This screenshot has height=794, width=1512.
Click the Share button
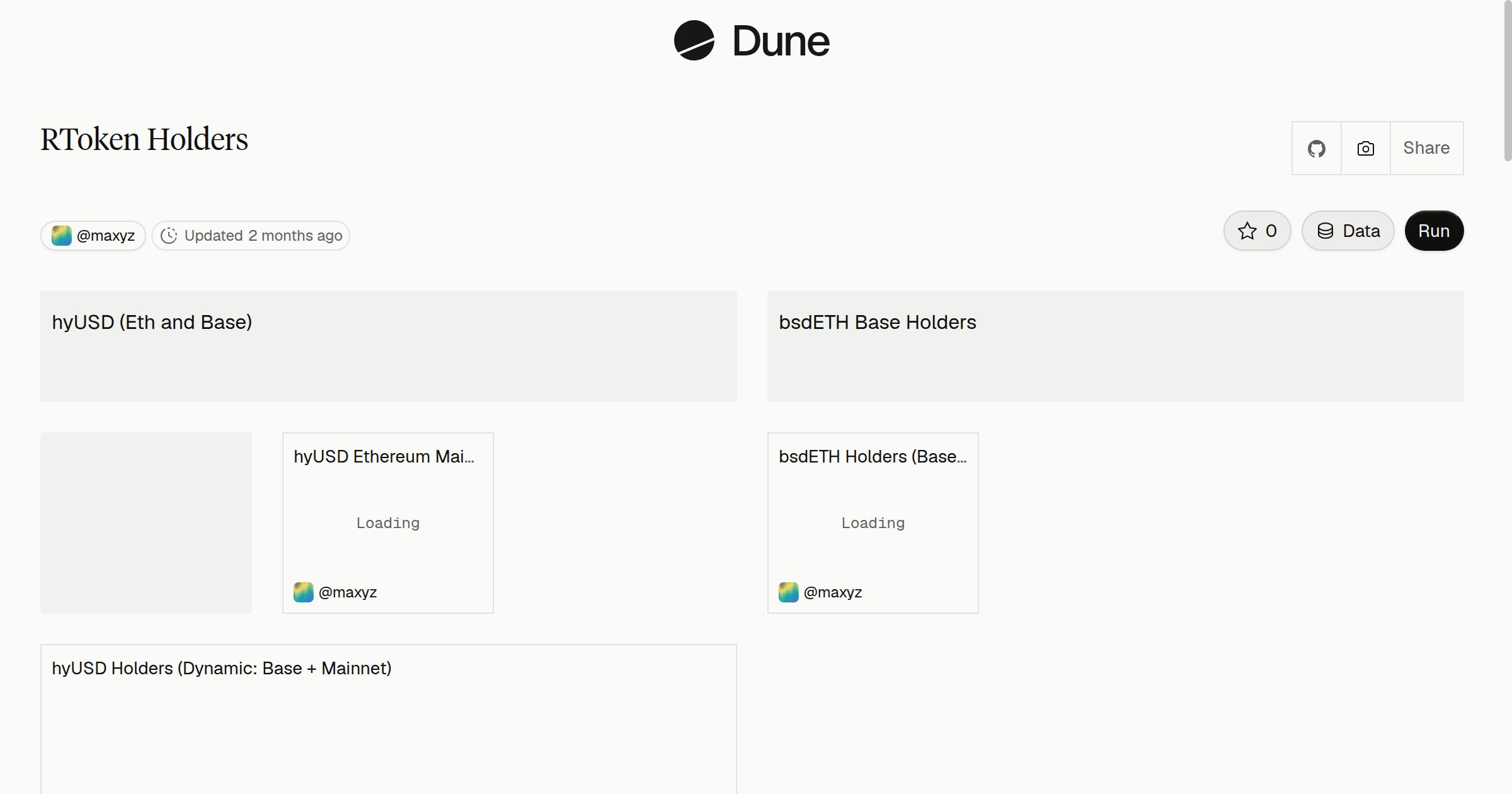[1426, 148]
